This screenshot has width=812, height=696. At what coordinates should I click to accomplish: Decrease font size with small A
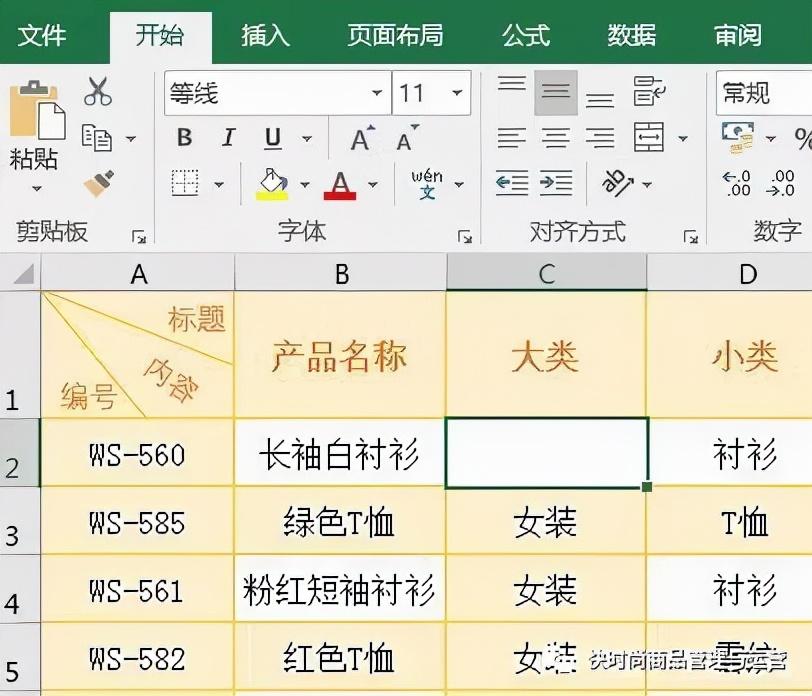[x=407, y=138]
